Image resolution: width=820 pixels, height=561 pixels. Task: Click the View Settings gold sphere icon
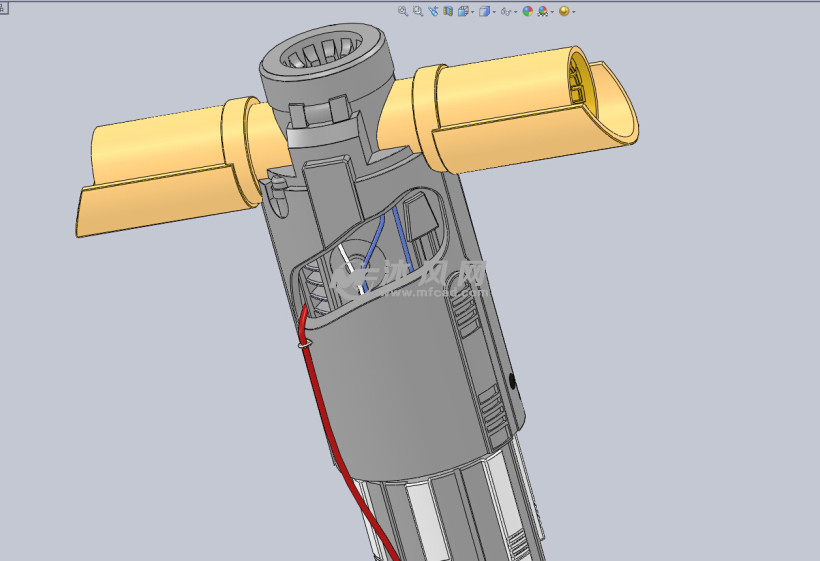coord(564,11)
